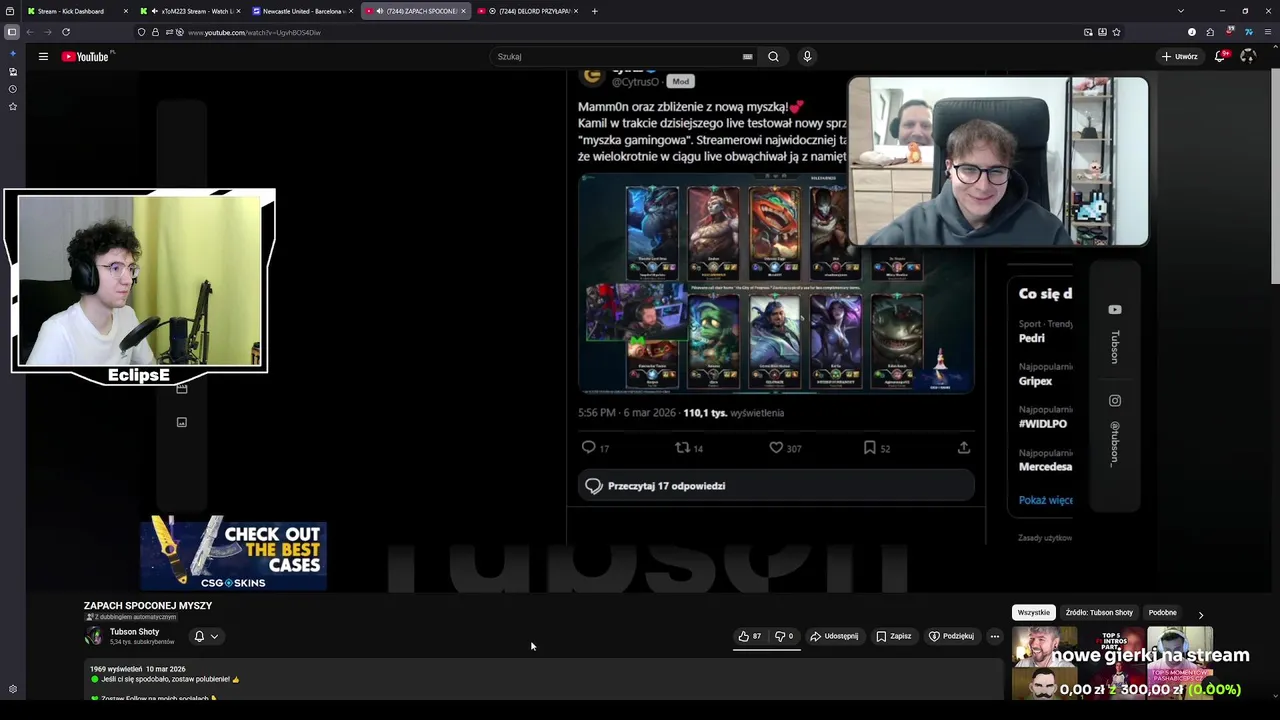Screen dimensions: 1280x720
Task: Toggle the browser sidebar panel button
Action: click(12, 32)
